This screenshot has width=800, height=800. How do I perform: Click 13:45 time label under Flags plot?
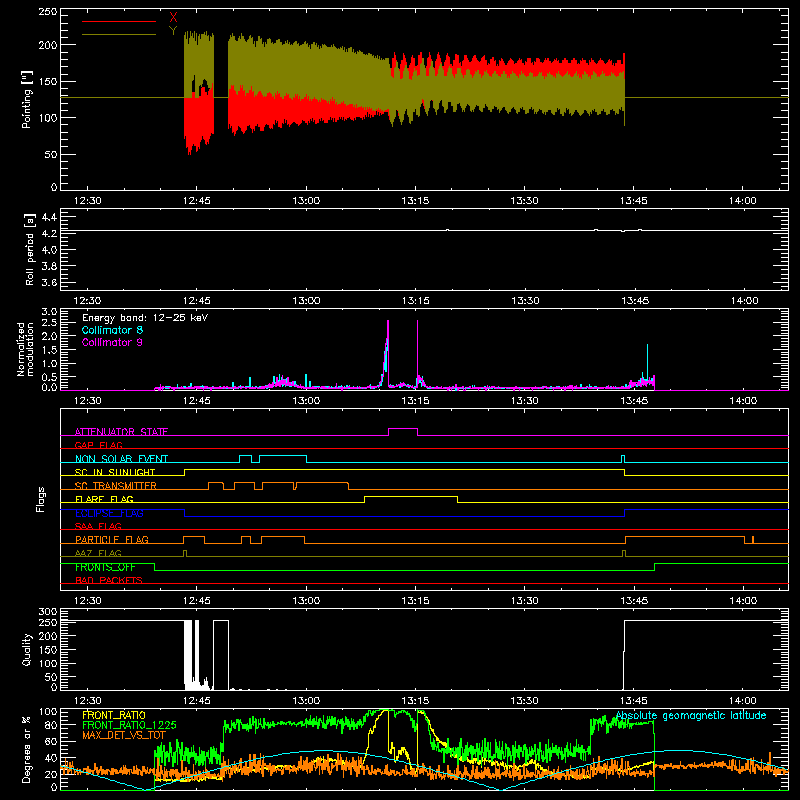634,601
